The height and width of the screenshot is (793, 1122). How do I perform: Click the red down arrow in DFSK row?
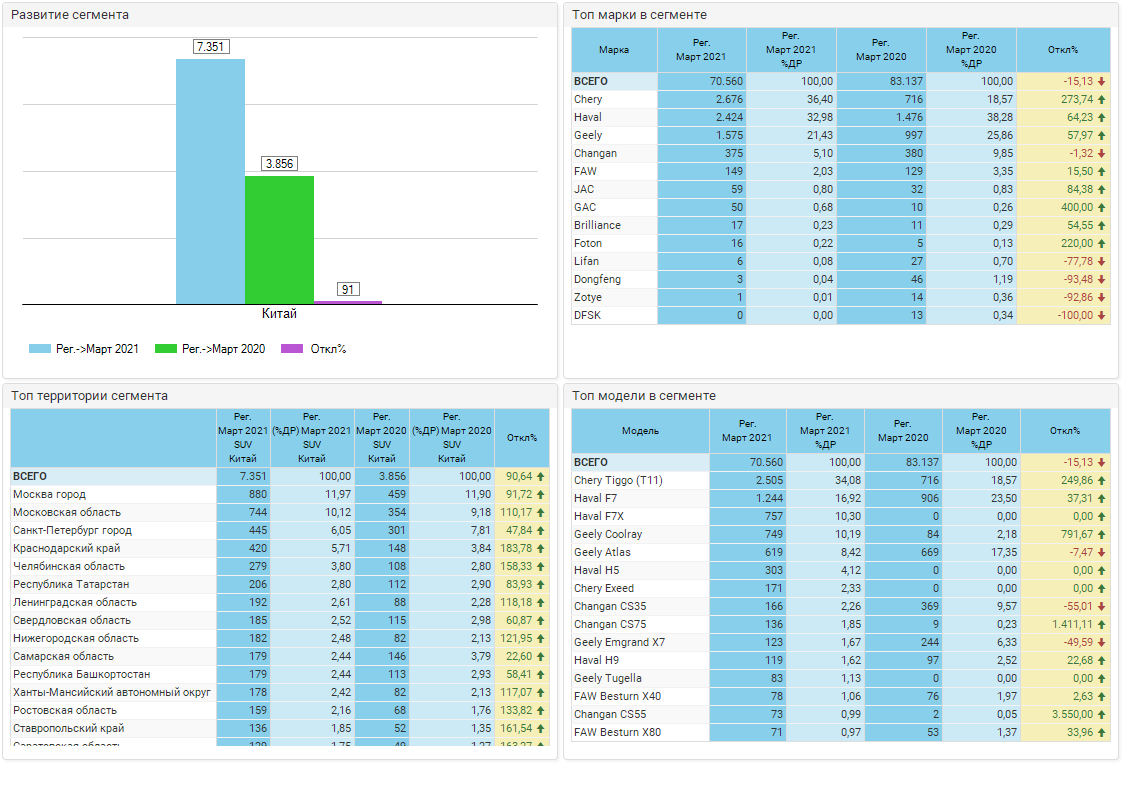[1101, 316]
